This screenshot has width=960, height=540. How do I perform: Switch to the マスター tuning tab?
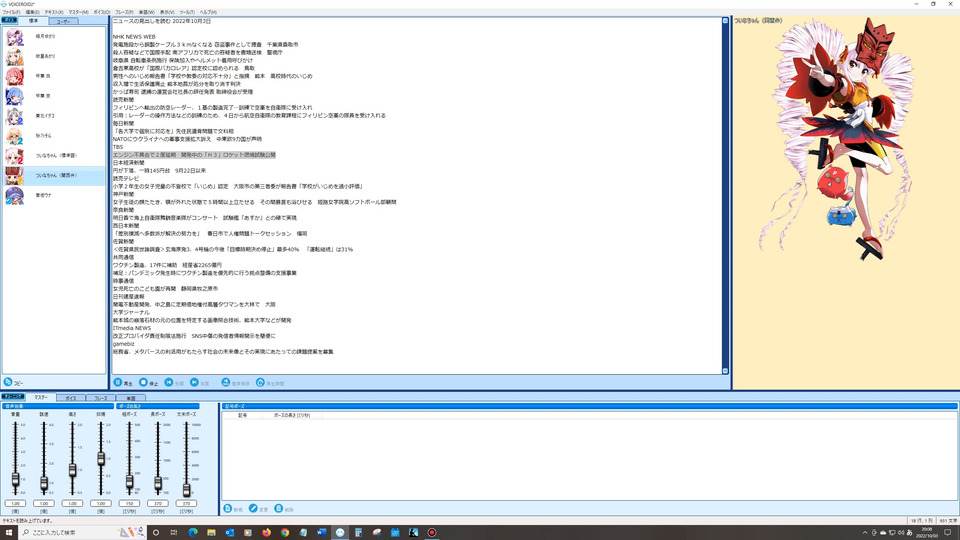click(x=41, y=397)
